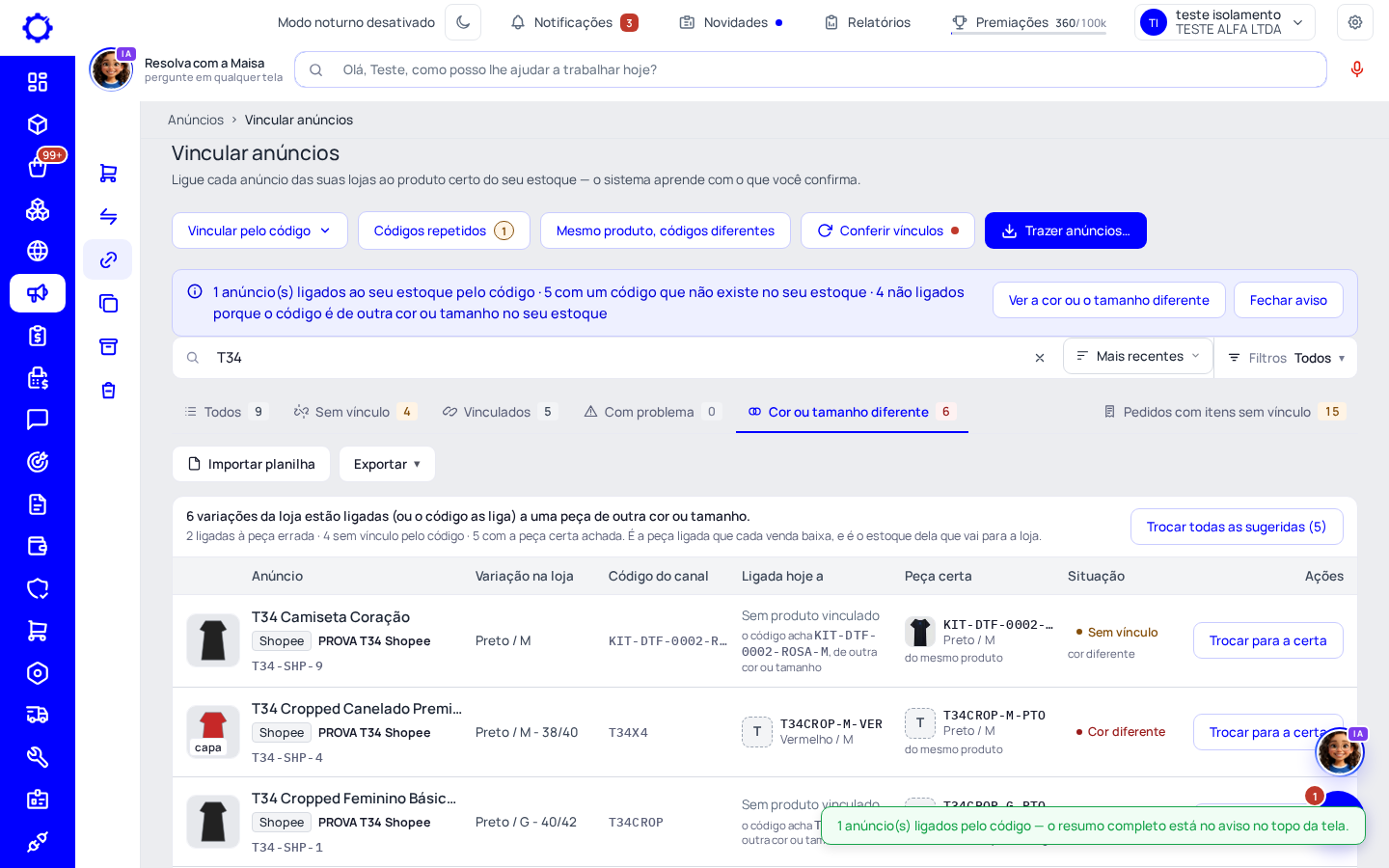This screenshot has width=1389, height=868.
Task: Click Fechar aviso button
Action: (x=1289, y=300)
